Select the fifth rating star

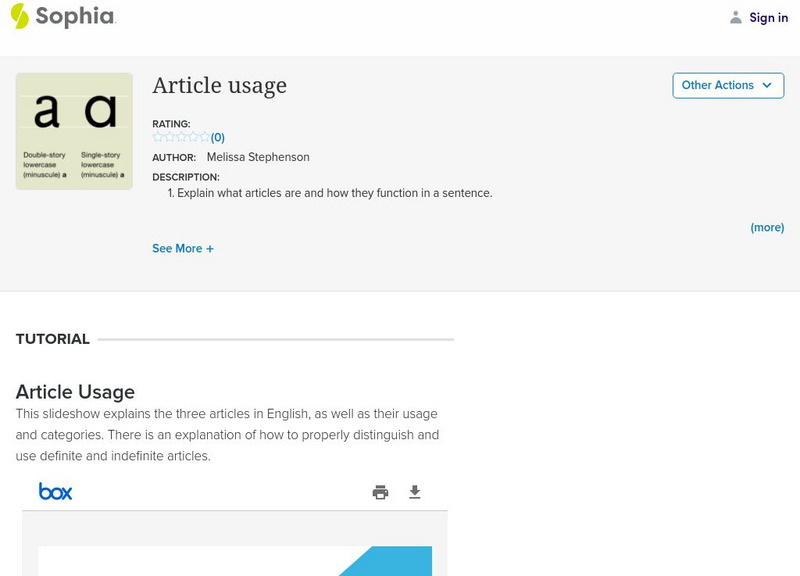(x=204, y=137)
